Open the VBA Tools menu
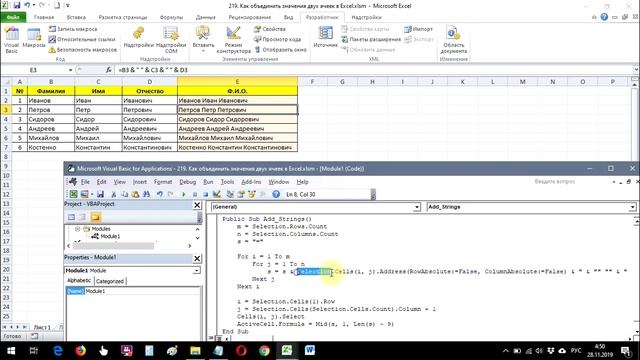This screenshot has width=640, height=360. pos(227,182)
